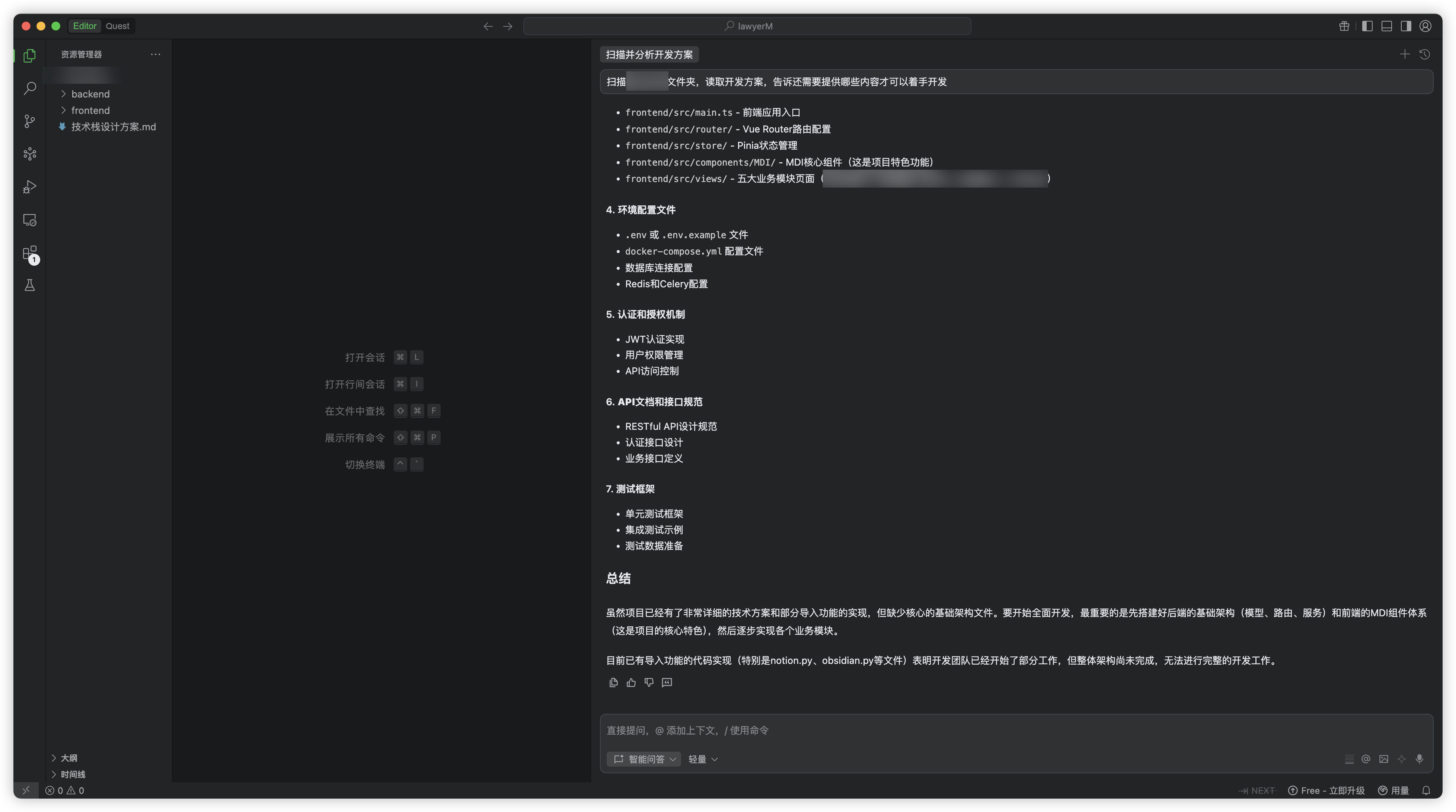
Task: Click the 打开行间会话 shortcut hint
Action: (374, 384)
